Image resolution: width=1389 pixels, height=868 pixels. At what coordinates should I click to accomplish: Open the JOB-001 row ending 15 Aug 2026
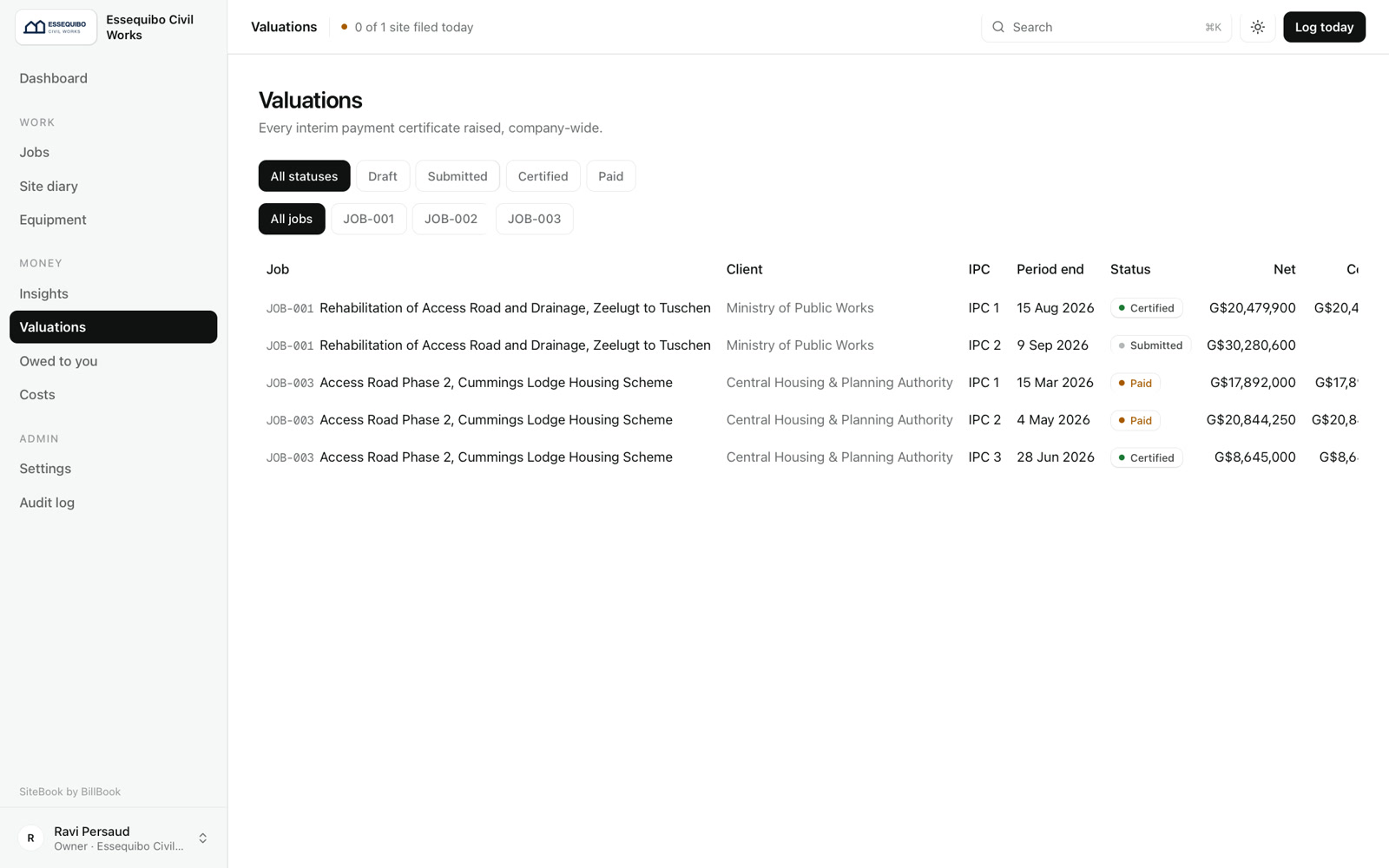tap(808, 308)
